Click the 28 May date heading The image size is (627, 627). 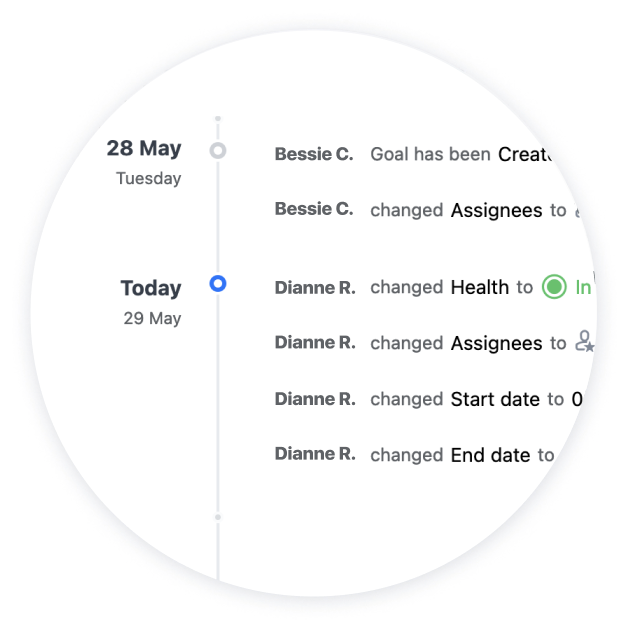click(144, 149)
